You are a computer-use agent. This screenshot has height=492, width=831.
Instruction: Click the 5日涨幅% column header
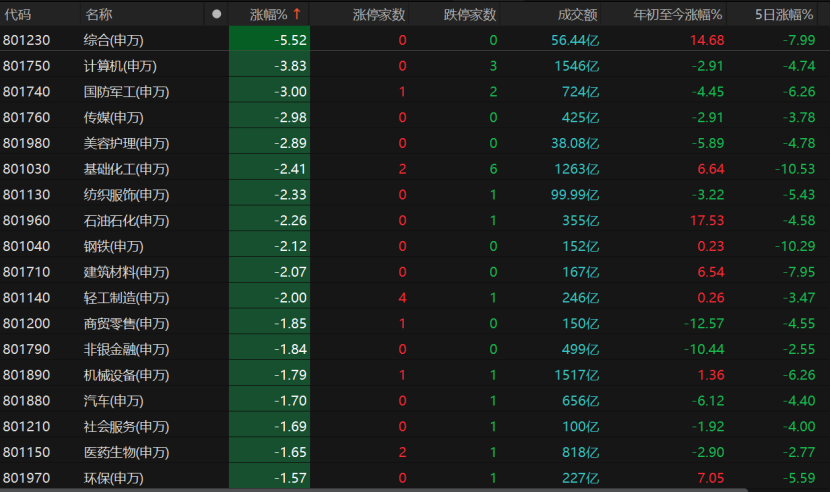pos(785,15)
